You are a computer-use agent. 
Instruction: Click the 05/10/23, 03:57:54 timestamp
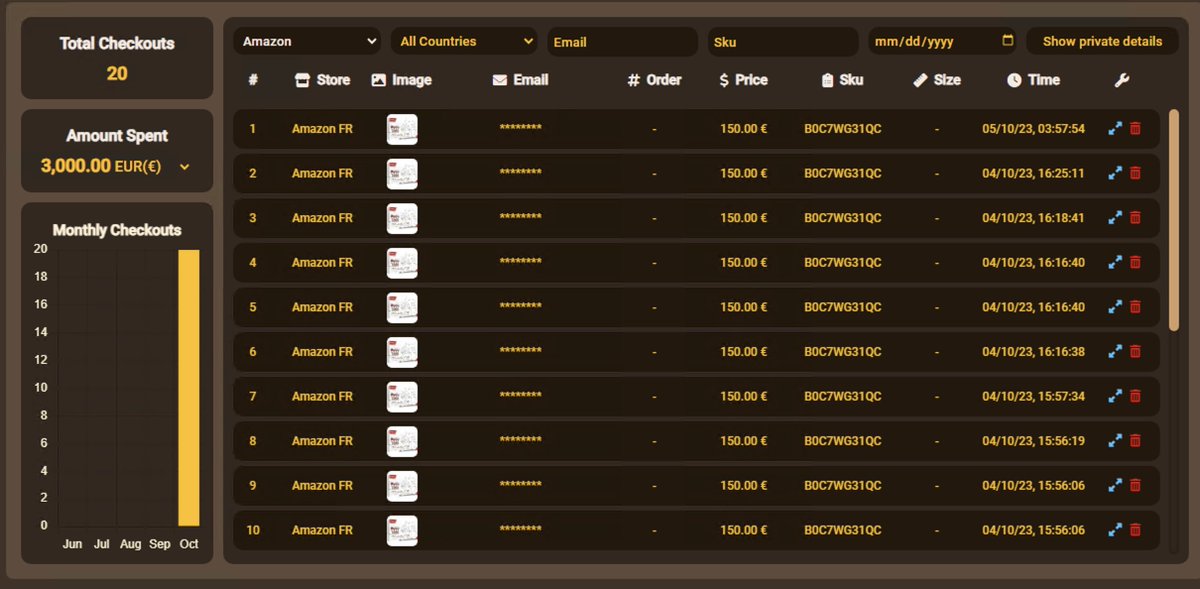click(1033, 129)
